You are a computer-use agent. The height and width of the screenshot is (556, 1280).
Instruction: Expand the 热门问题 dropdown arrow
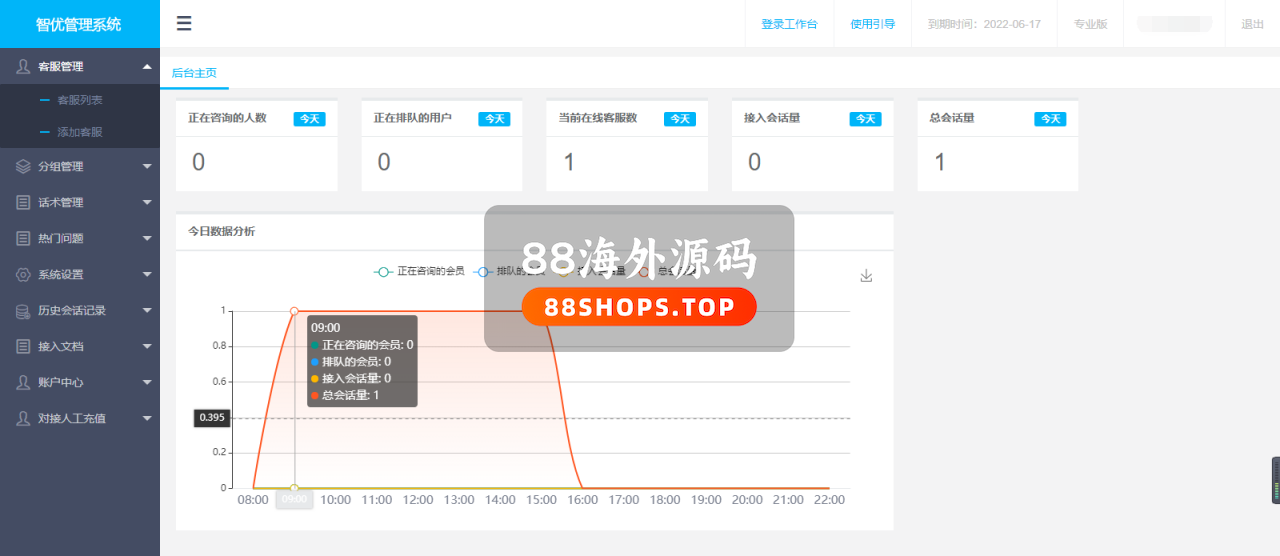[147, 238]
